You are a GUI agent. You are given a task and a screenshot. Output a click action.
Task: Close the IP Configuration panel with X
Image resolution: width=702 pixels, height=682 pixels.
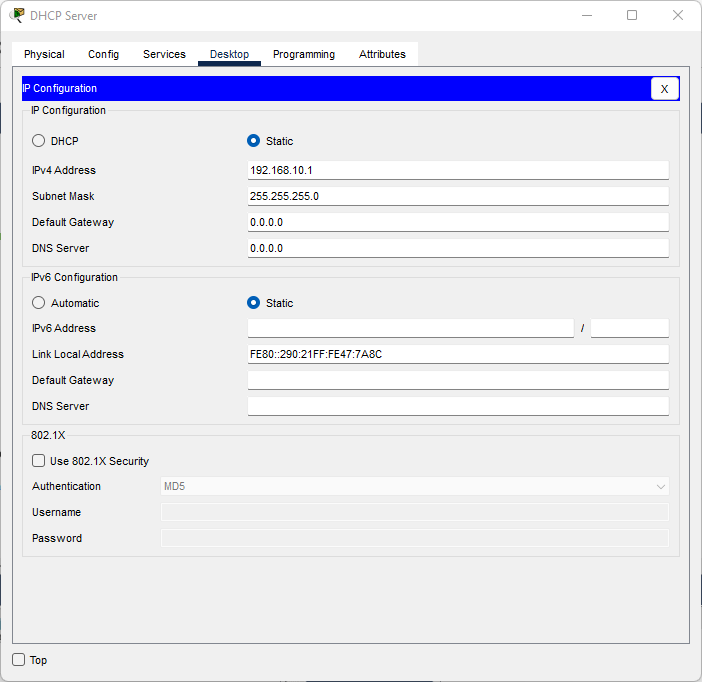coord(665,89)
